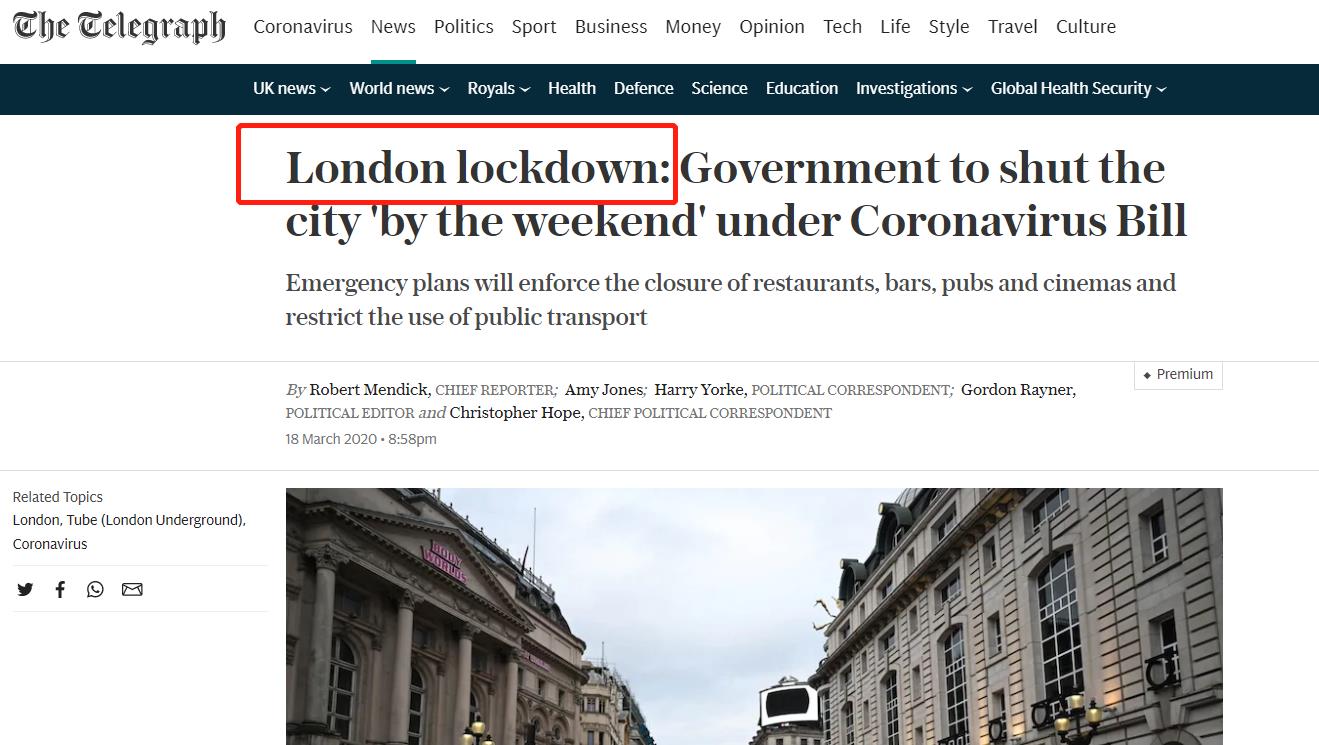This screenshot has width=1319, height=745.
Task: Navigate to the Health subsection
Action: pos(572,88)
